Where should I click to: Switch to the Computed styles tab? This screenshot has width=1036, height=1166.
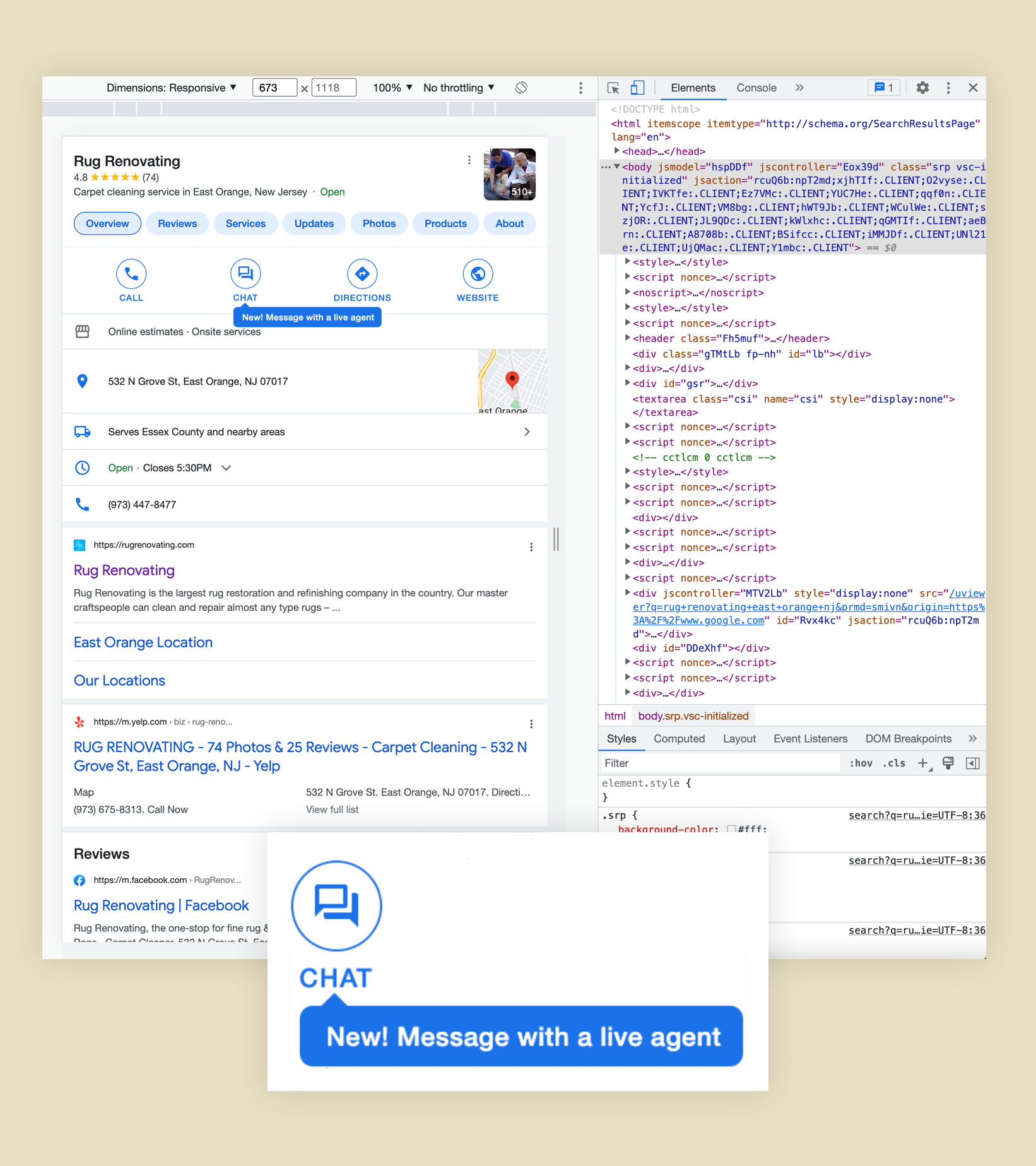click(x=679, y=739)
